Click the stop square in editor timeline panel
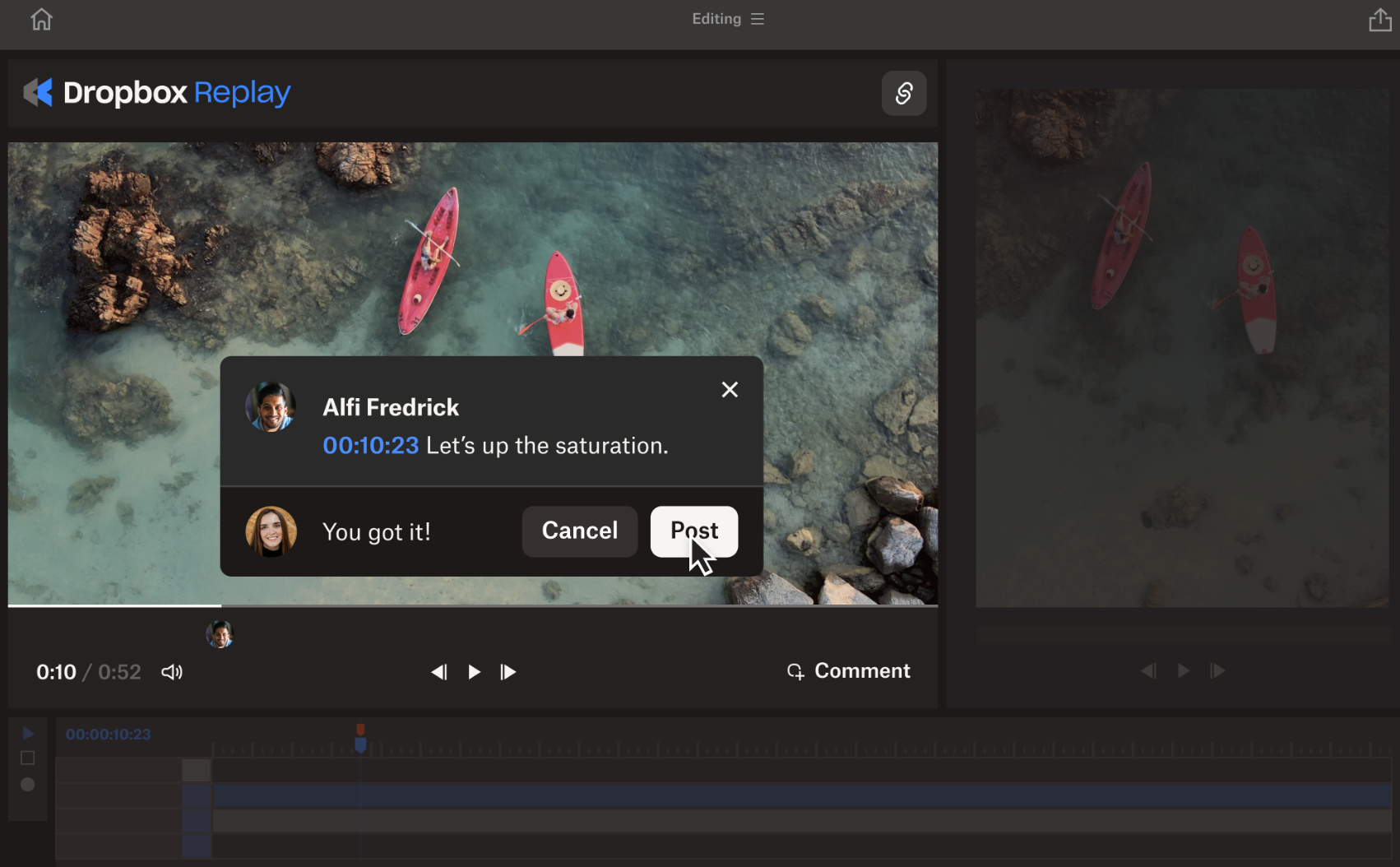Image resolution: width=1400 pixels, height=867 pixels. pyautogui.click(x=28, y=758)
